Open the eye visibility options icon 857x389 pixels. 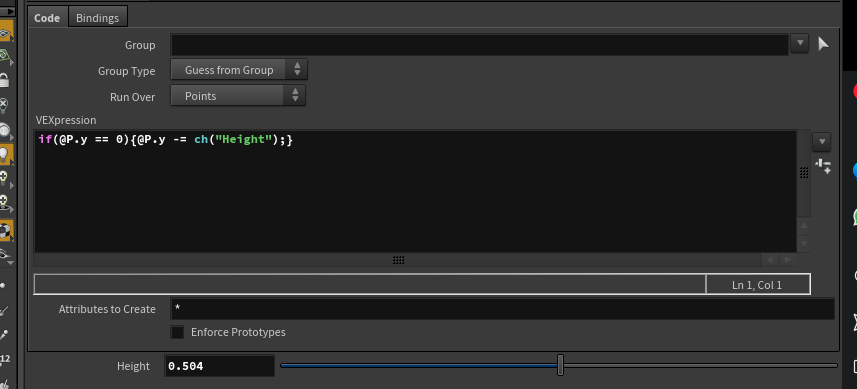[x=5, y=256]
